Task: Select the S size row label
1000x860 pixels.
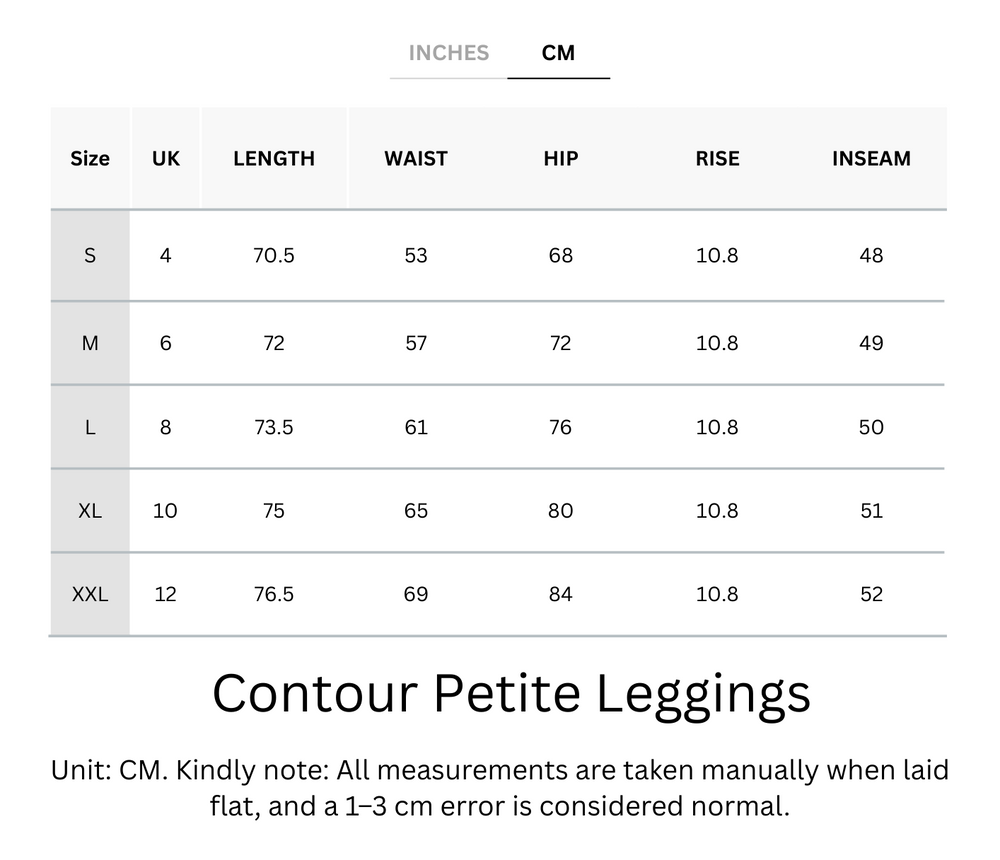Action: (x=90, y=256)
